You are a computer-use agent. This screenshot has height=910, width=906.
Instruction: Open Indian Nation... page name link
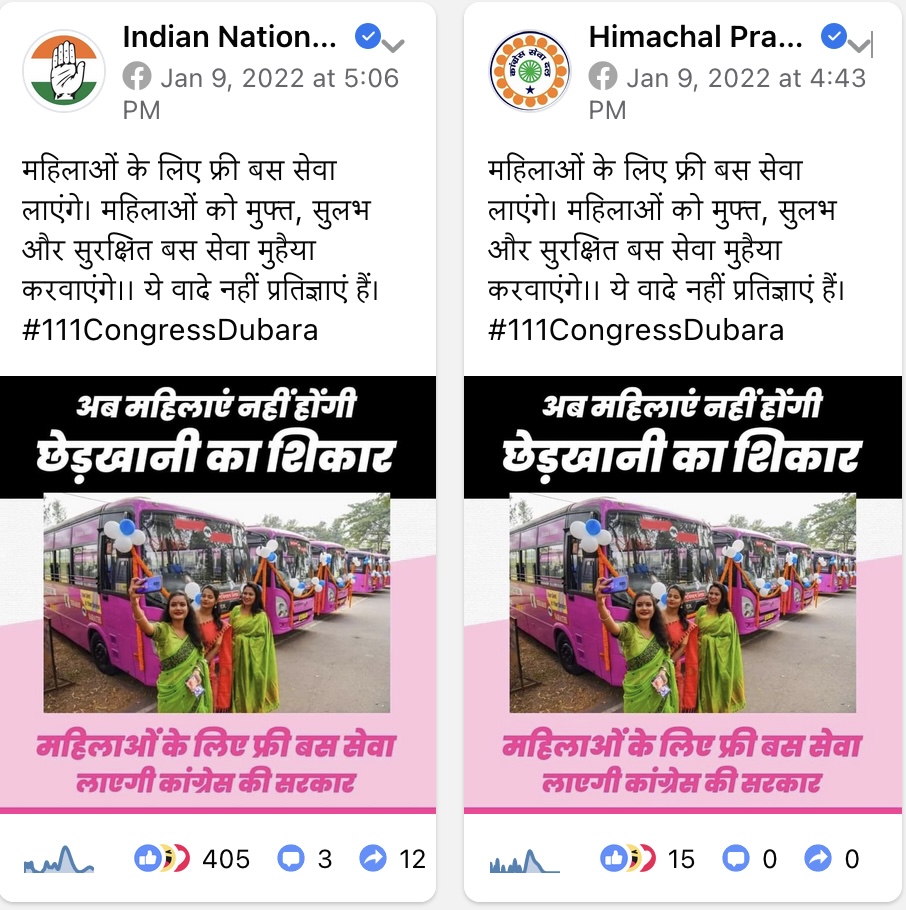coord(229,37)
